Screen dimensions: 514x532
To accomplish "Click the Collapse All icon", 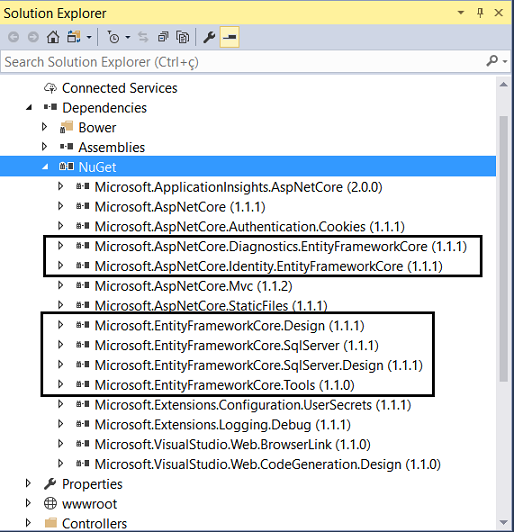I will tap(163, 37).
